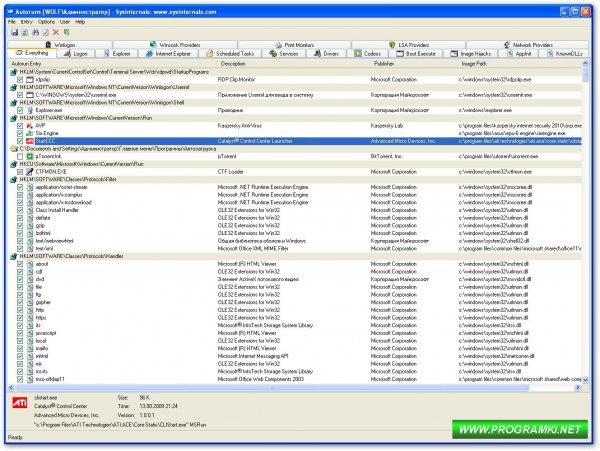
Task: Click the vertical scrollbar down arrow
Action: [x=585, y=379]
